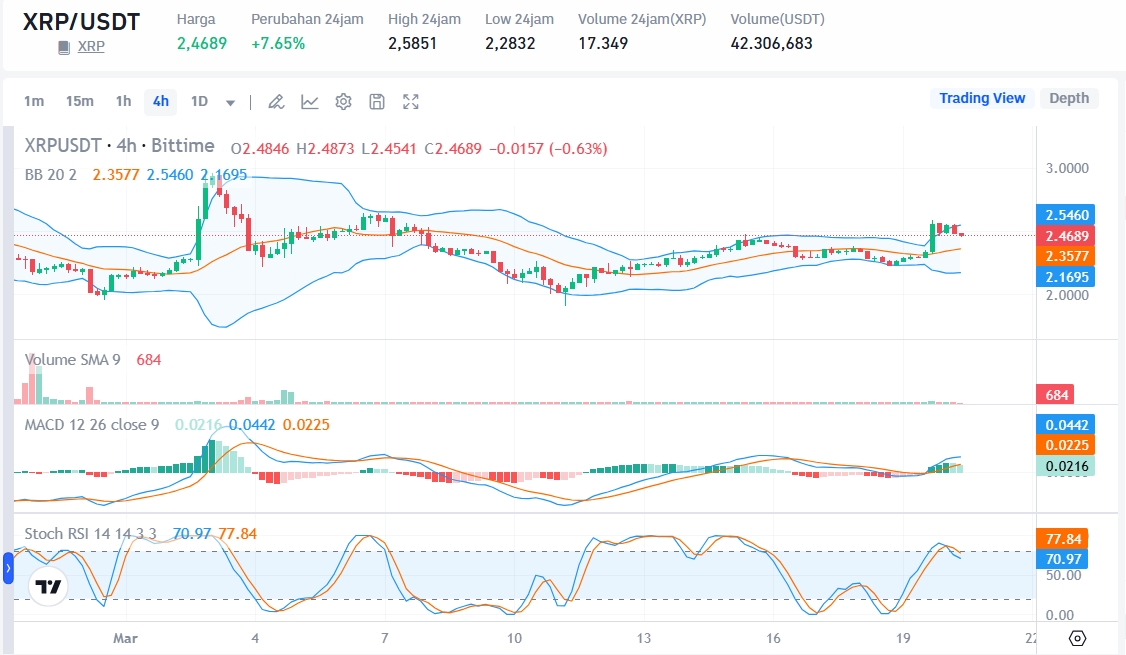The image size is (1126, 655).
Task: Click the High 24jam value 2,5851
Action: pos(412,43)
